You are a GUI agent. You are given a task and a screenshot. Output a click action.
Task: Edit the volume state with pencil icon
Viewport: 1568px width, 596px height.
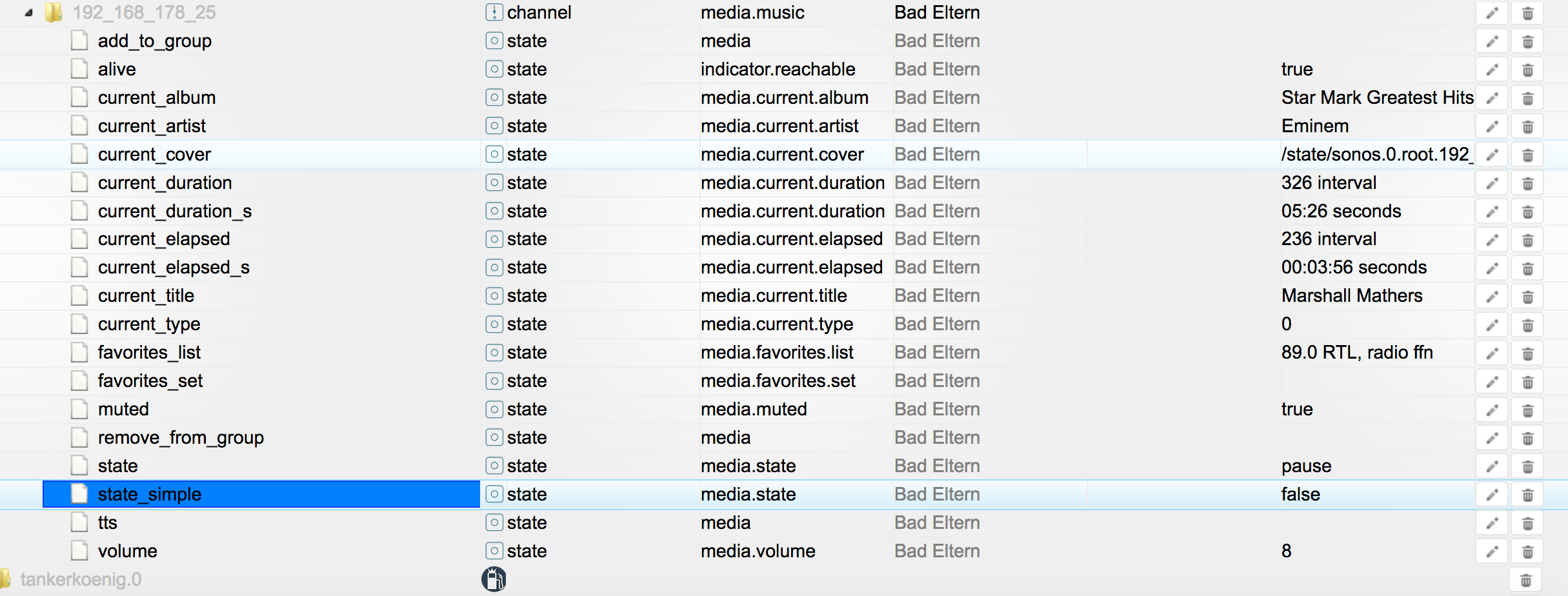(x=1492, y=552)
